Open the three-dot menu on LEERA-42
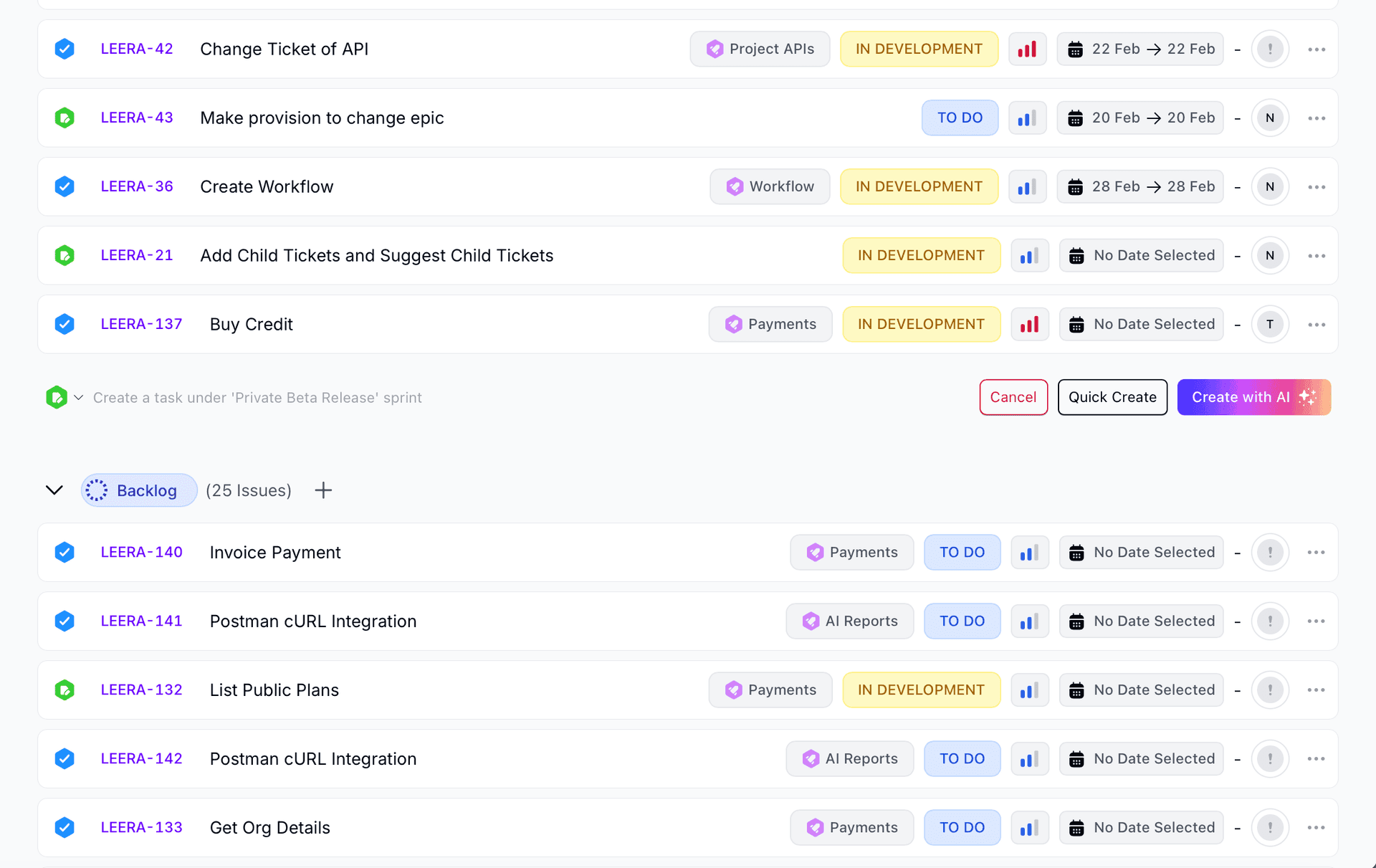Screen dimensions: 1376x868 (1317, 49)
